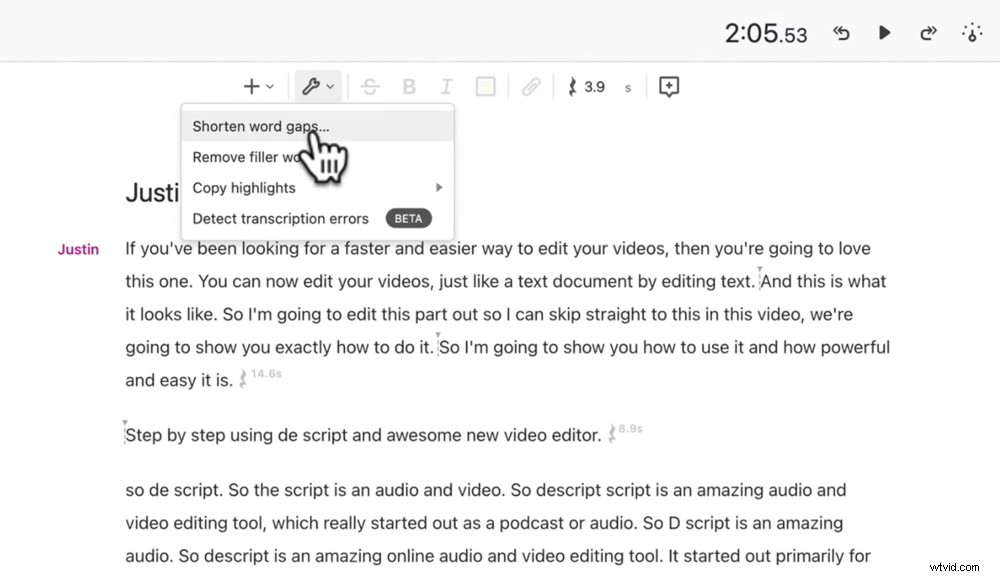Click the paperclip attachment icon
1000x577 pixels.
pyautogui.click(x=531, y=86)
